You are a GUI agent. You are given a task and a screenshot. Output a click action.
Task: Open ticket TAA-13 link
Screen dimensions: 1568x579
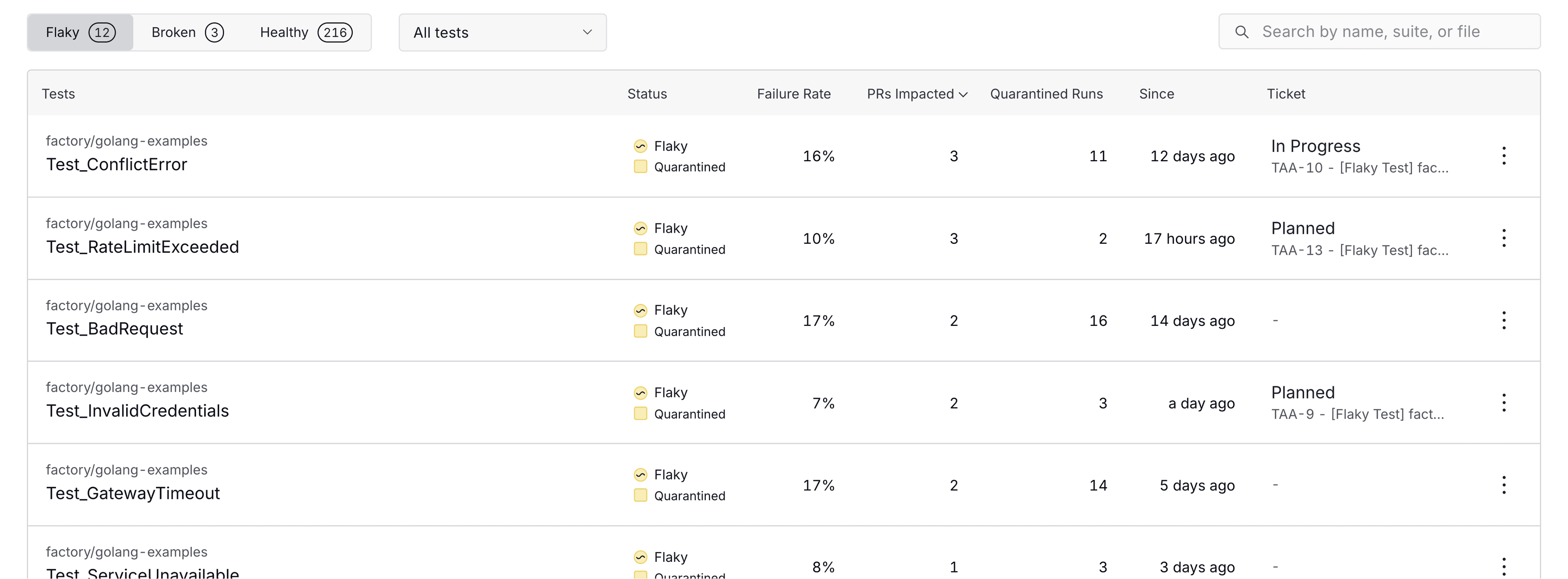(1360, 250)
